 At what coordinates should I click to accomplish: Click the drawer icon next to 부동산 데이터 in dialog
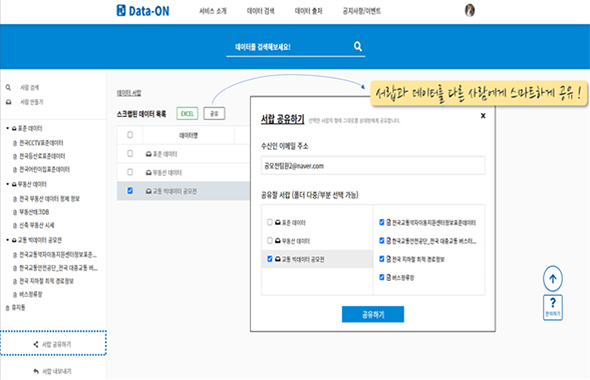tap(278, 241)
